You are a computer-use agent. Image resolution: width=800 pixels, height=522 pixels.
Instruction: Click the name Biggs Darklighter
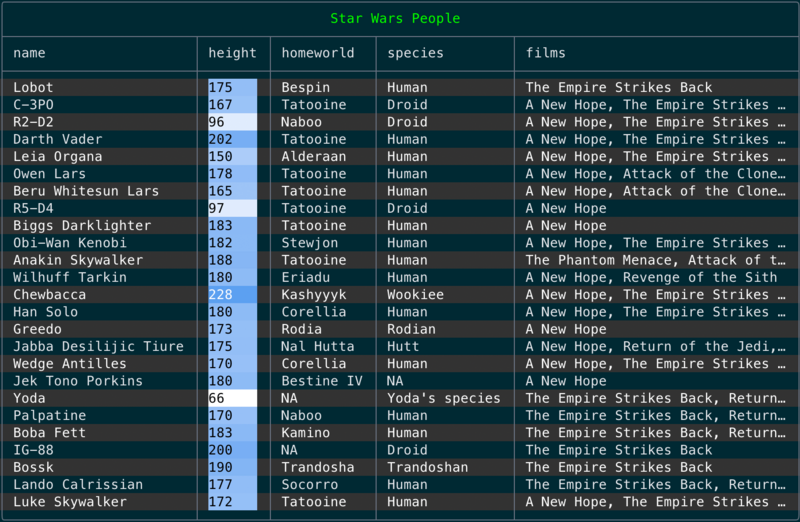coord(82,226)
